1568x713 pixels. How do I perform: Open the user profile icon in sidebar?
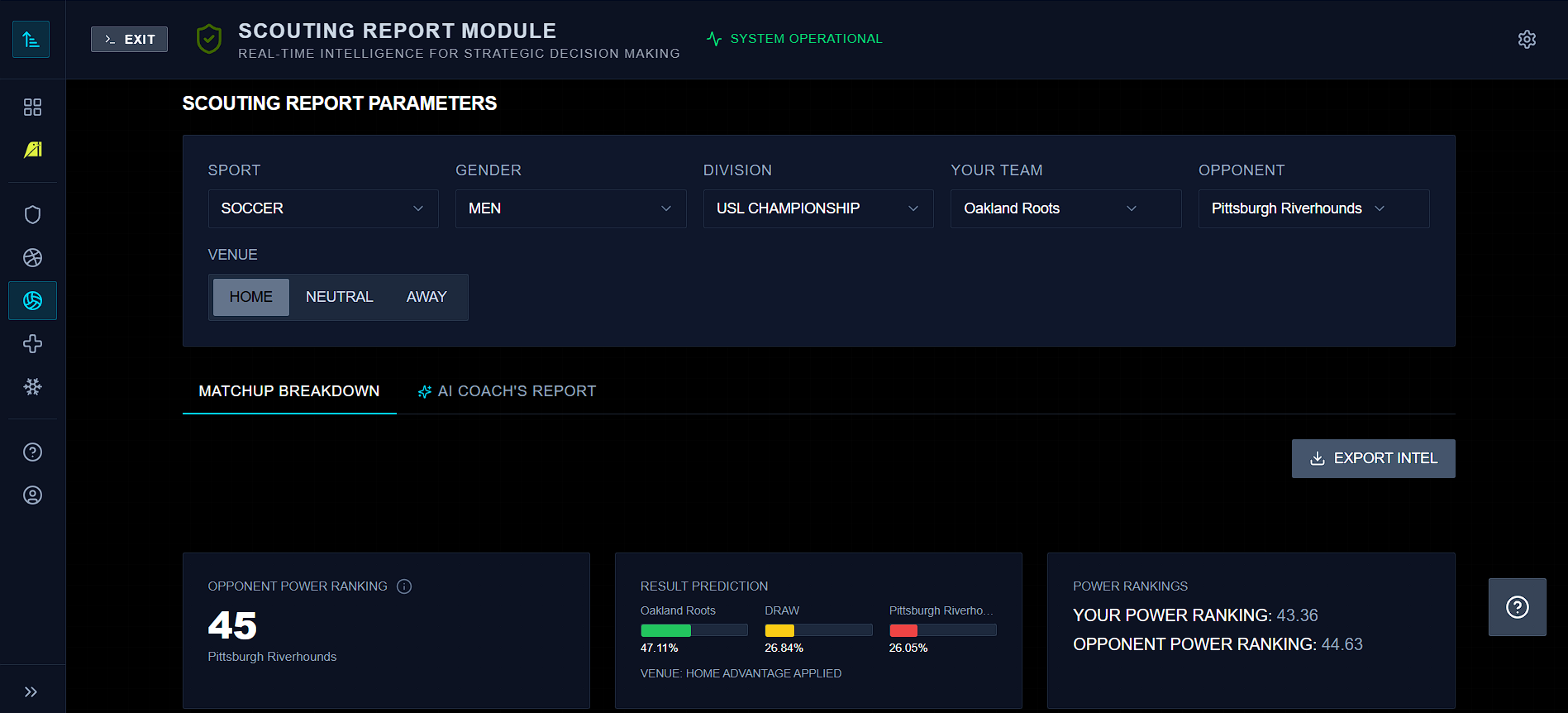coord(32,495)
